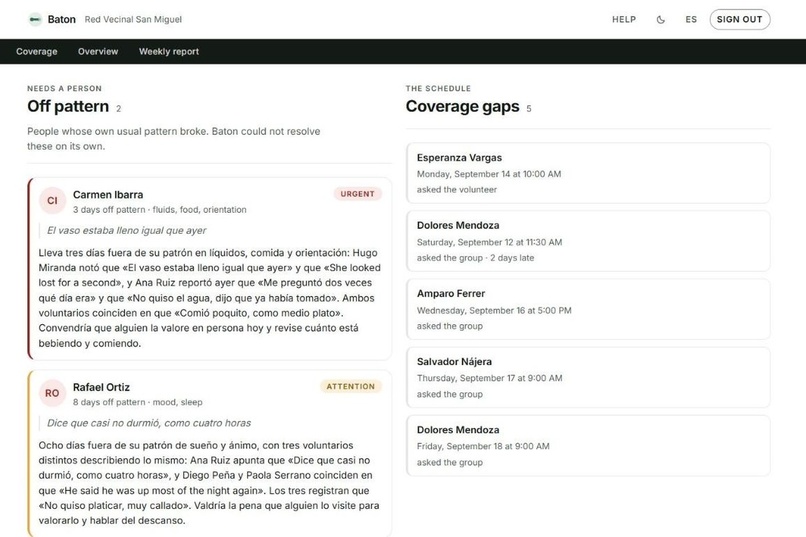Click "3 days off pattern · fluids, food, orientation"
The height and width of the screenshot is (537, 806).
click(x=159, y=210)
